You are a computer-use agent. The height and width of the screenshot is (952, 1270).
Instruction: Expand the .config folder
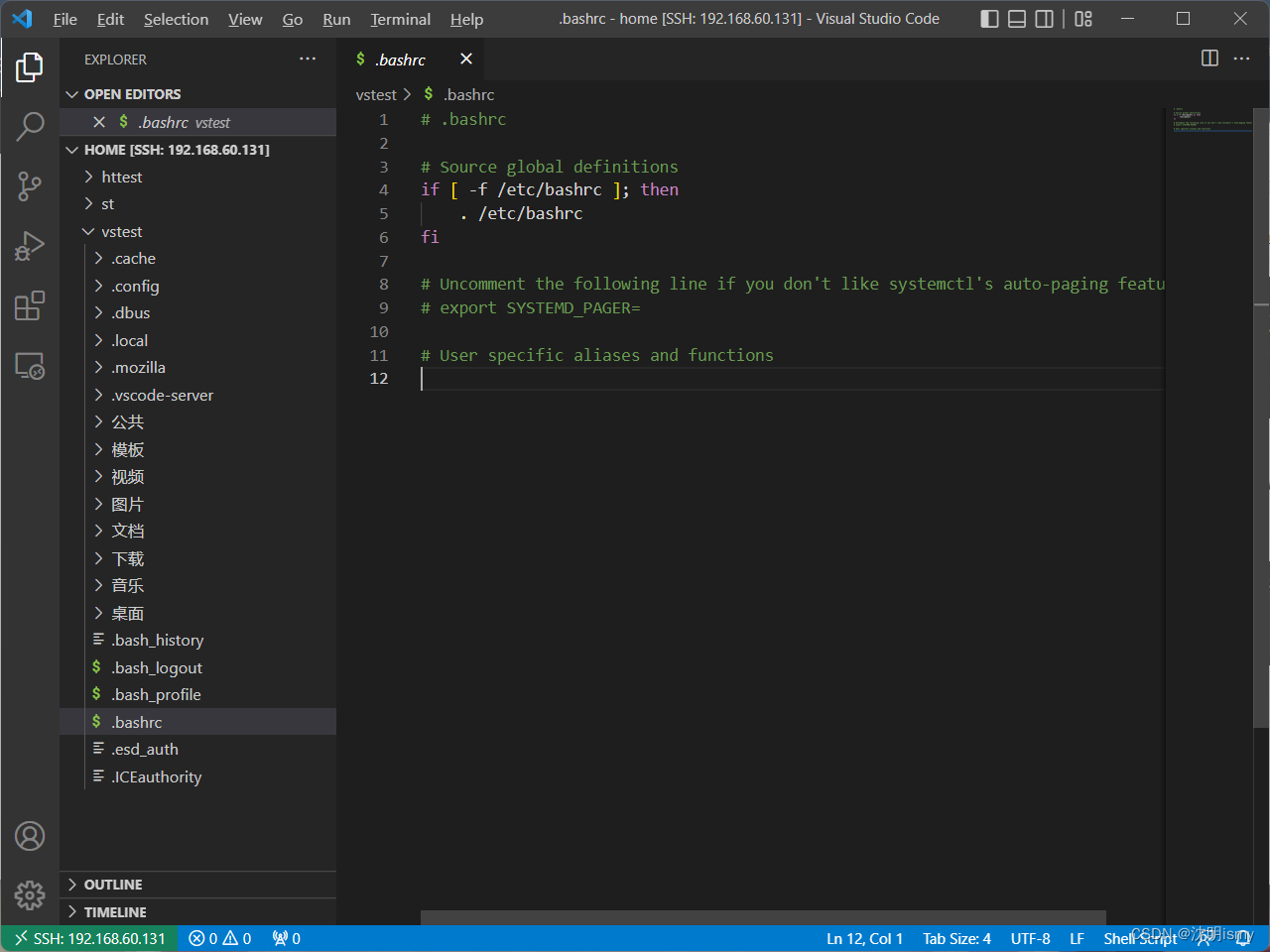coord(197,286)
